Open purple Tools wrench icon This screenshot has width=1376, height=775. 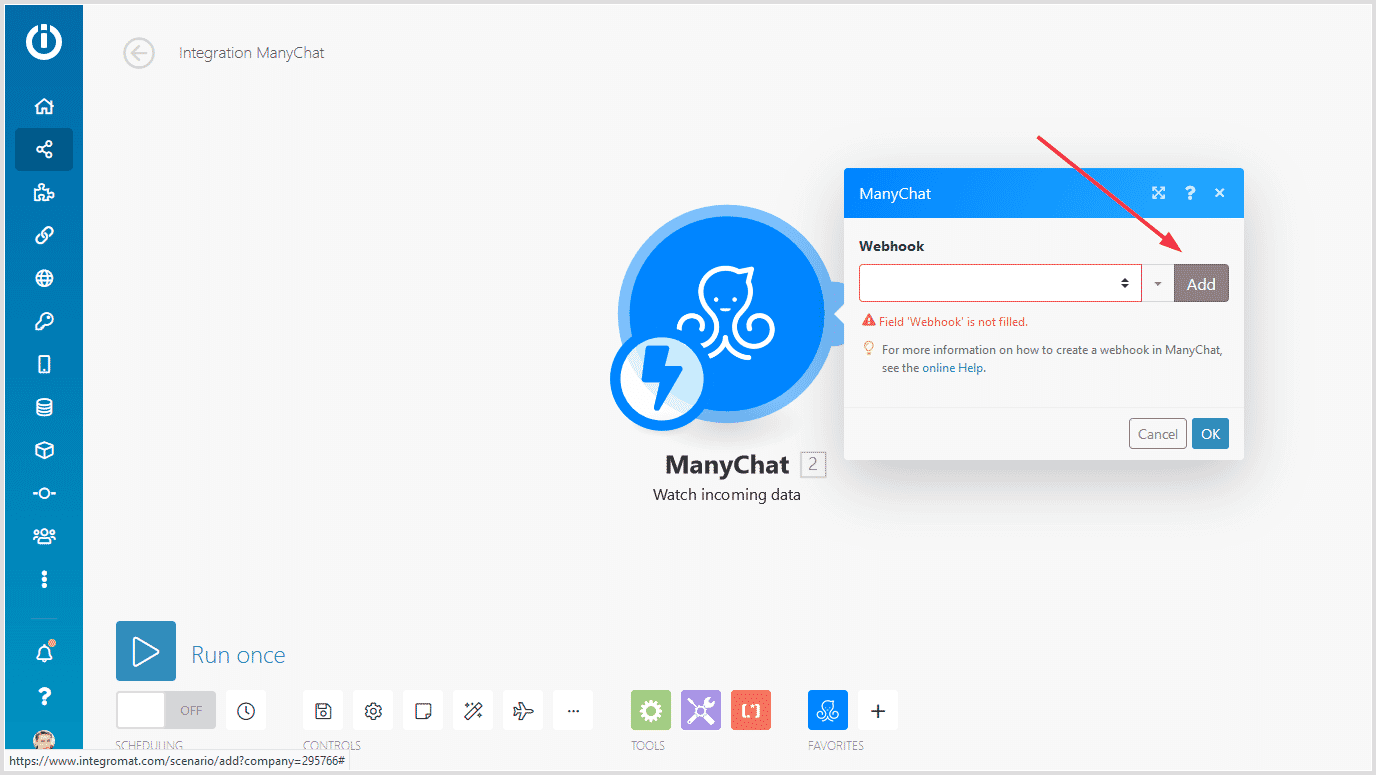701,711
